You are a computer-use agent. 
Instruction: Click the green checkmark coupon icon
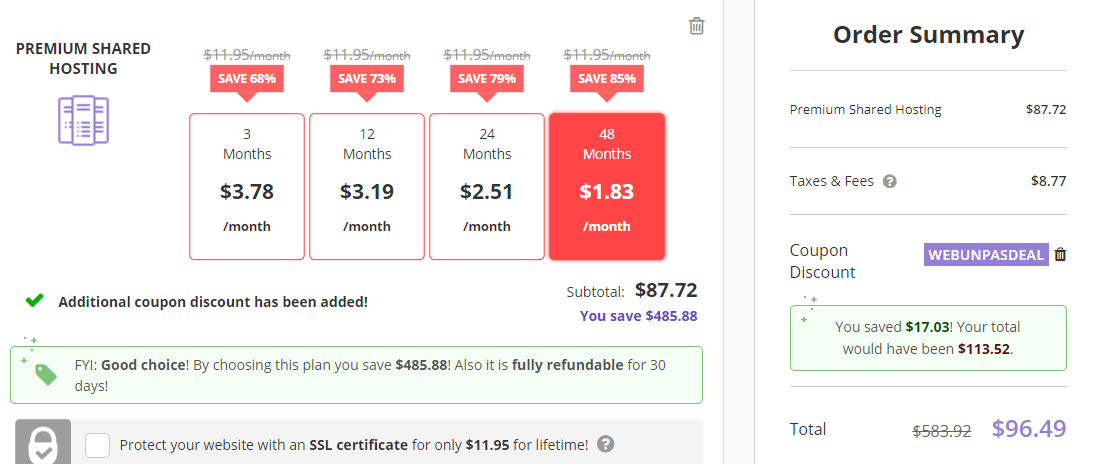tap(35, 300)
